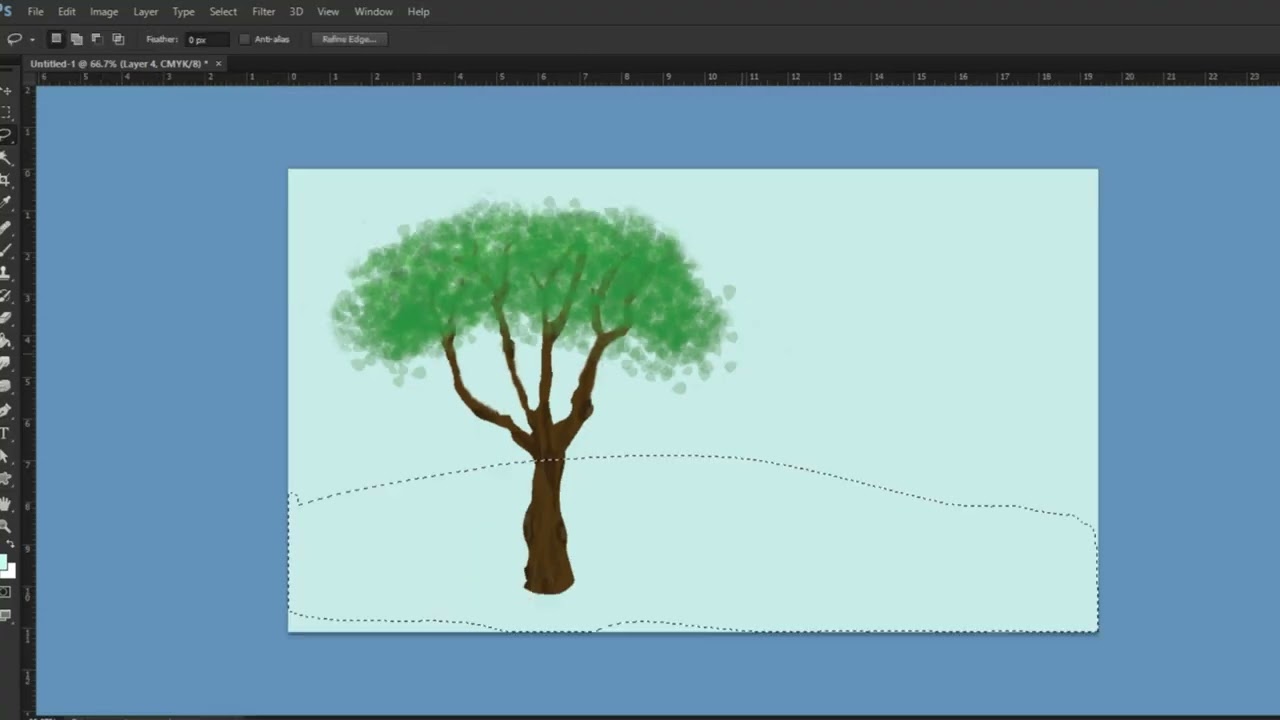The width and height of the screenshot is (1280, 720).
Task: Select the Hand tool
Action: coord(5,503)
